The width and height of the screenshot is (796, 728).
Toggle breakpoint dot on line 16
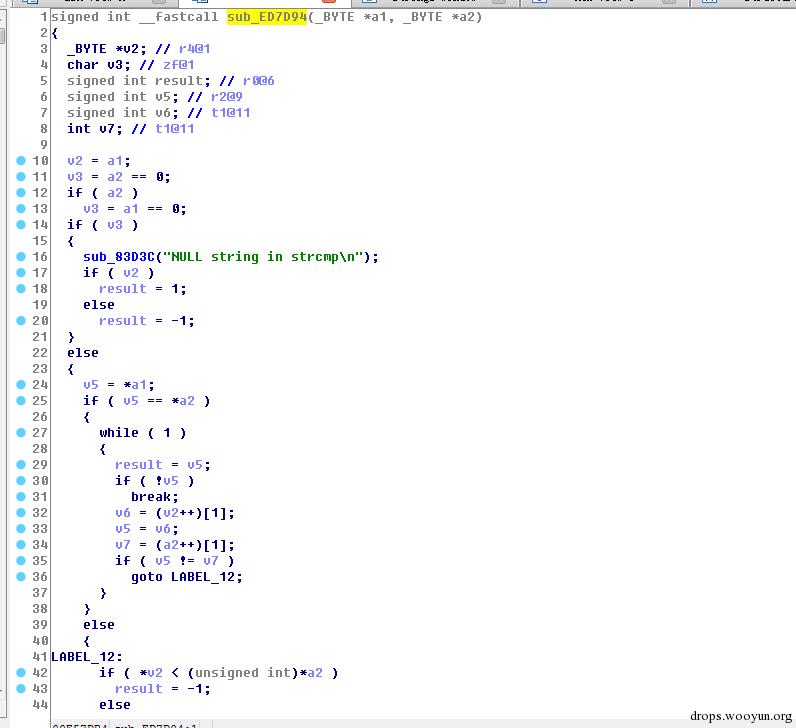[21, 256]
